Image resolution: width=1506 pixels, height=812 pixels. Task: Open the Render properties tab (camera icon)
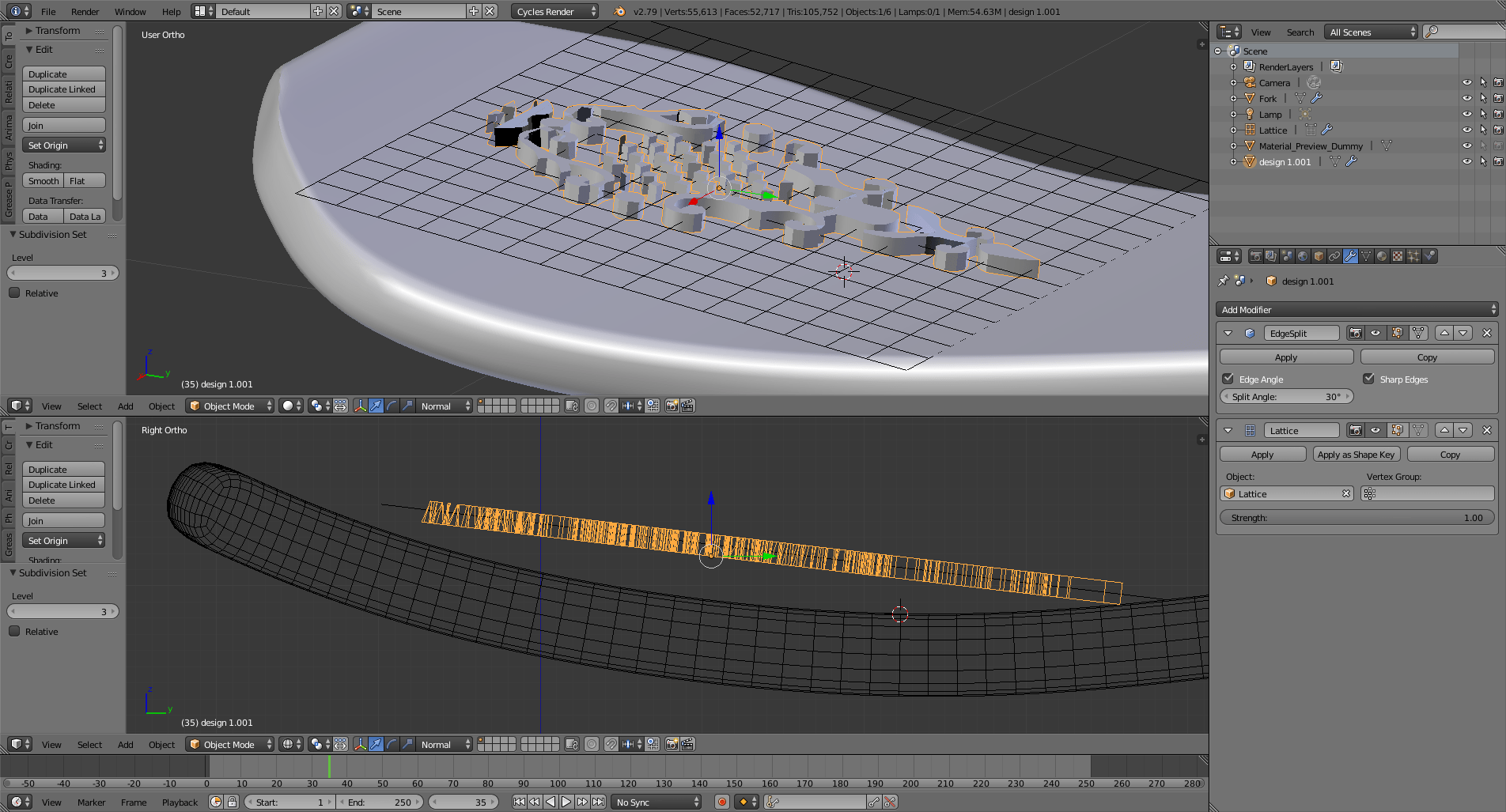click(1256, 255)
